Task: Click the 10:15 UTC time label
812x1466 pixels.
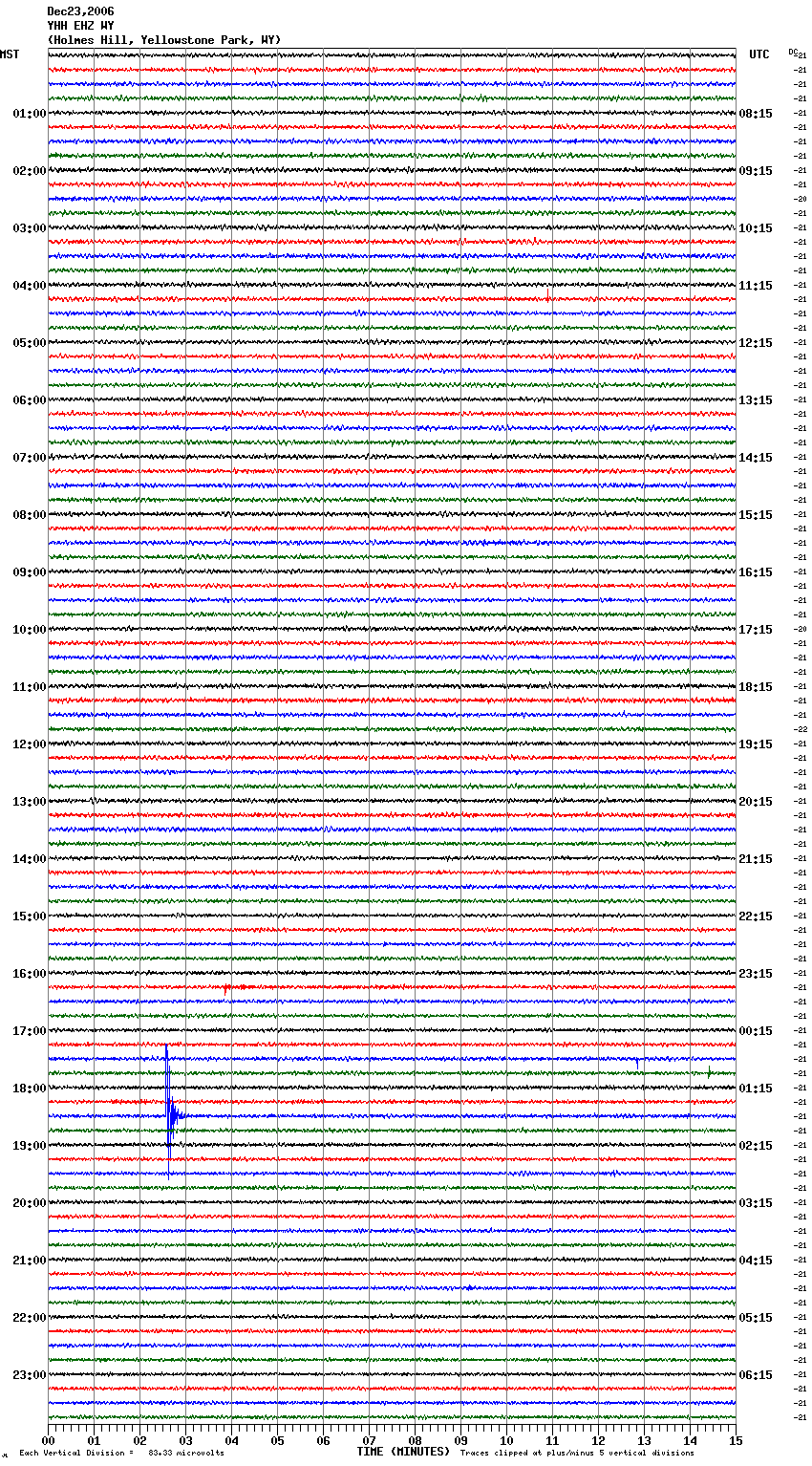Action: pos(756,228)
